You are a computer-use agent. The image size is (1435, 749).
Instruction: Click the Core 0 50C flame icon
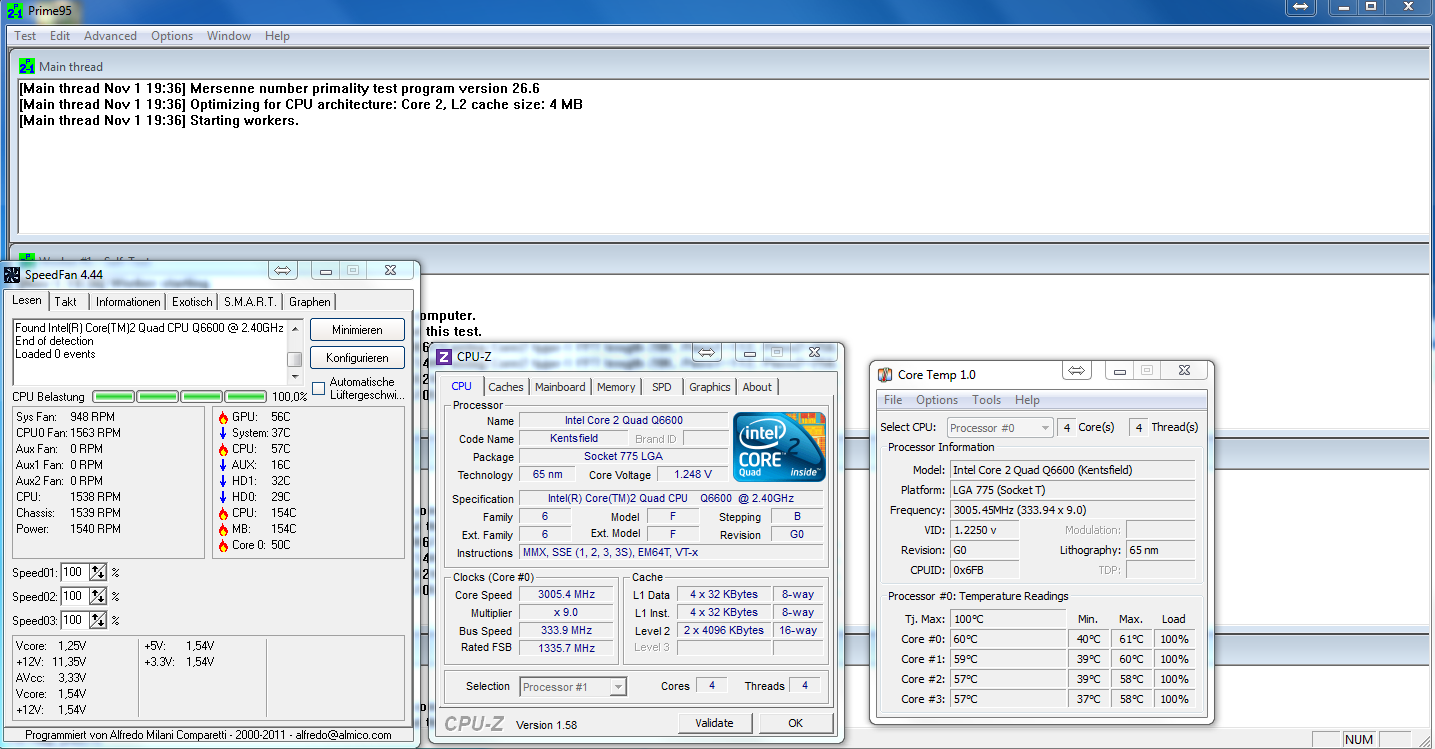pyautogui.click(x=223, y=545)
